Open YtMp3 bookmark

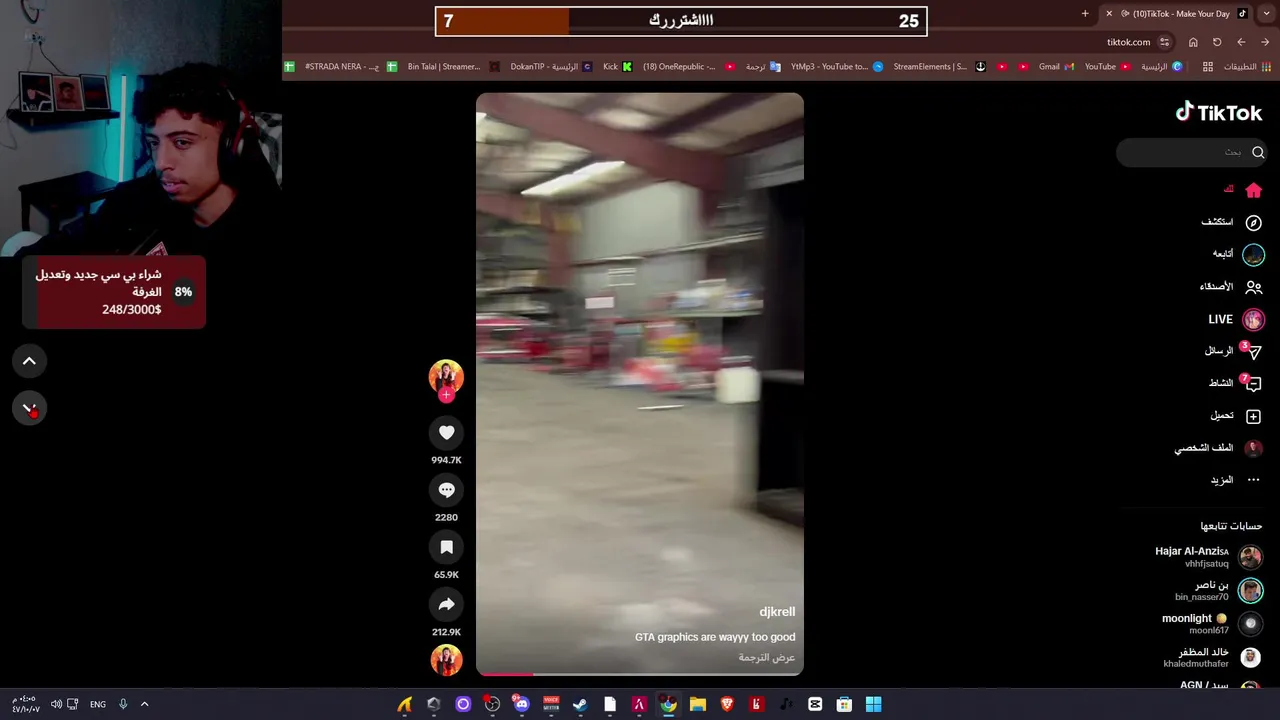pos(836,67)
